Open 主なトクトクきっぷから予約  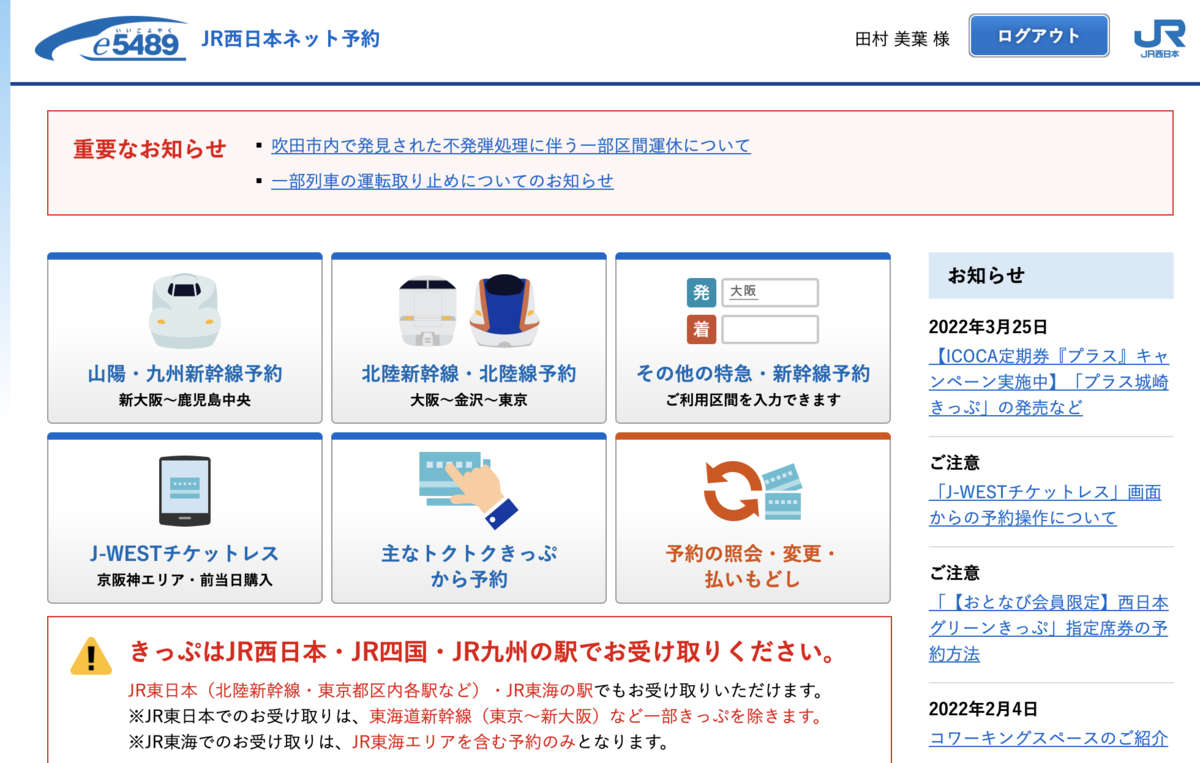pyautogui.click(x=469, y=518)
